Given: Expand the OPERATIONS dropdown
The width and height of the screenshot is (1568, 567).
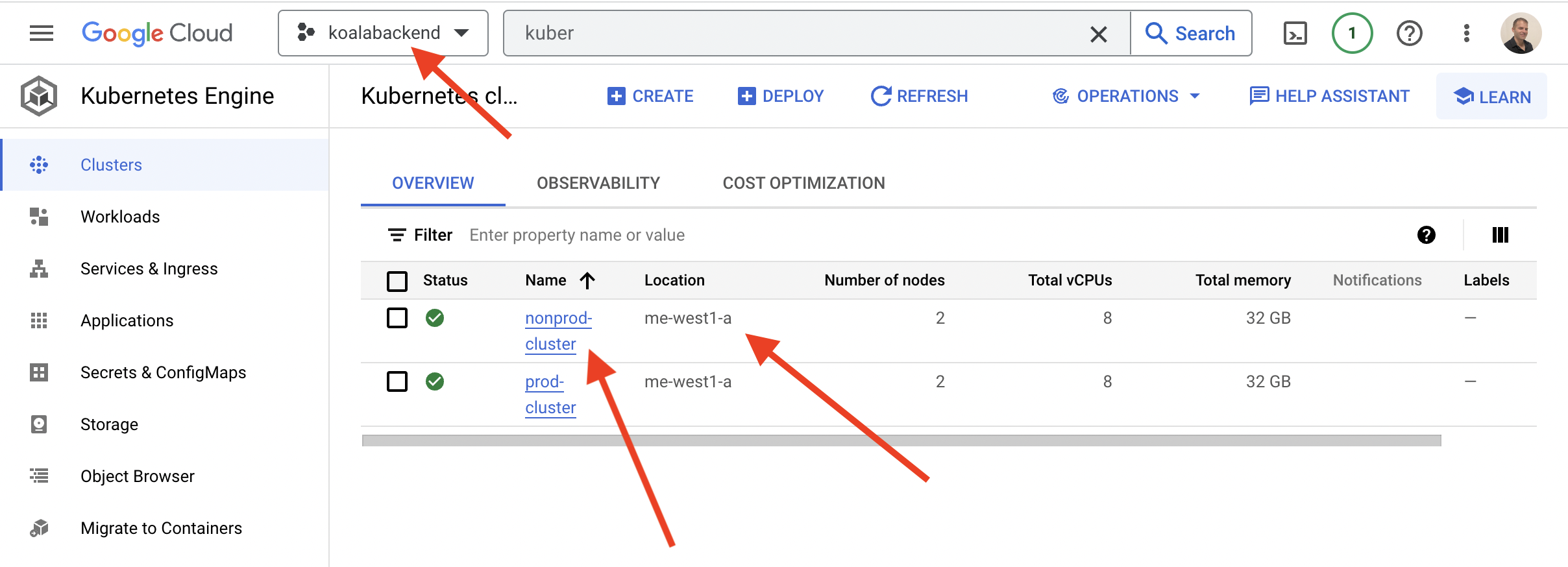Looking at the screenshot, I should point(1126,96).
